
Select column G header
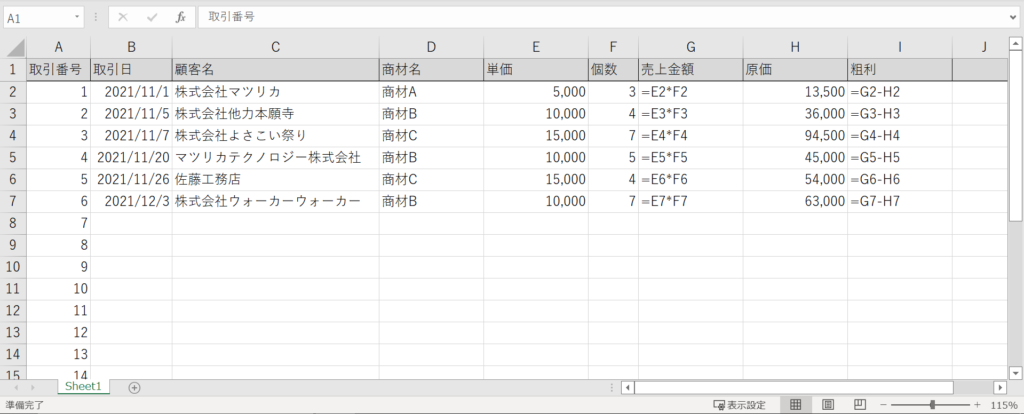click(690, 47)
